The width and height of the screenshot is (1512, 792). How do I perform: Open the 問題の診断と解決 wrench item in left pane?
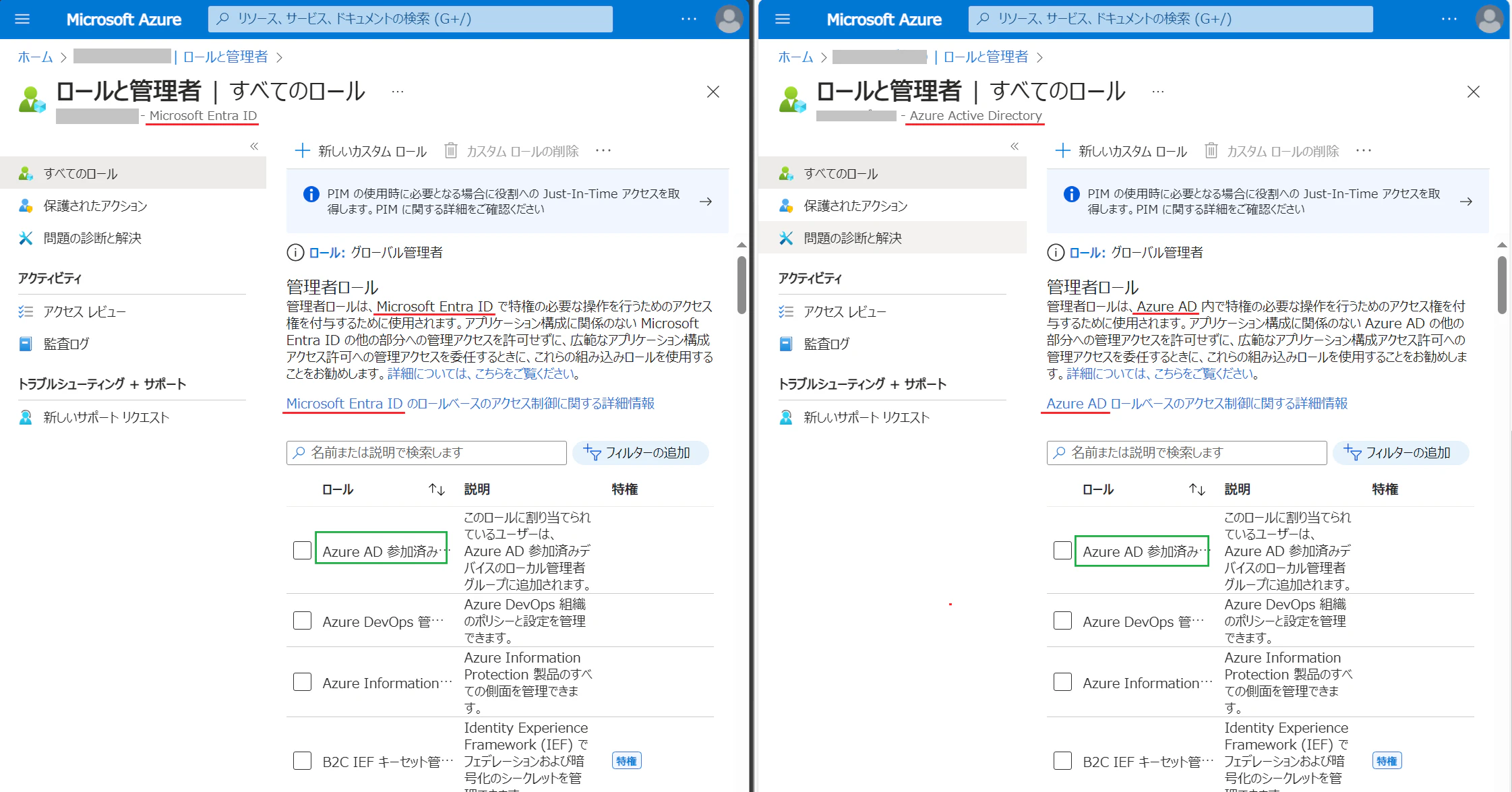point(92,238)
